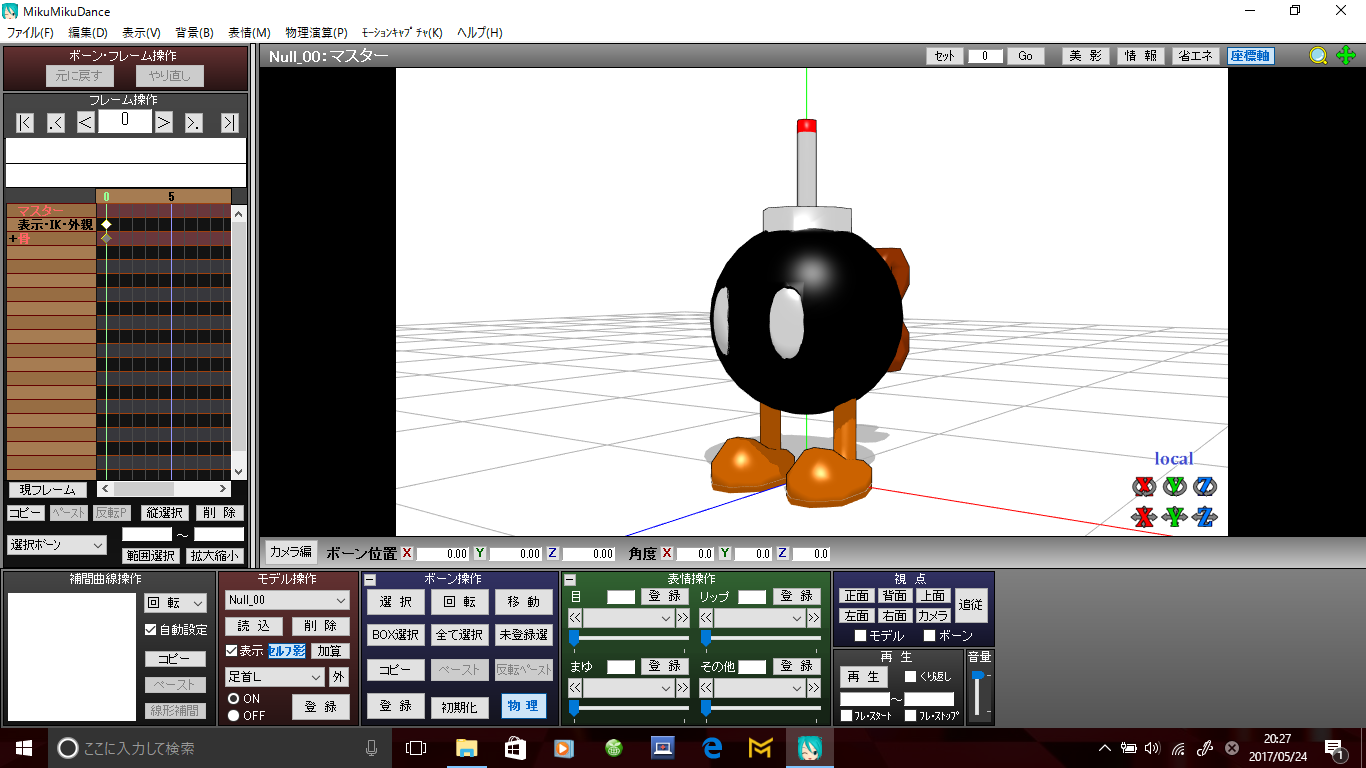Click the red X move axis icon
Viewport: 1366px width, 768px height.
pyautogui.click(x=1144, y=517)
